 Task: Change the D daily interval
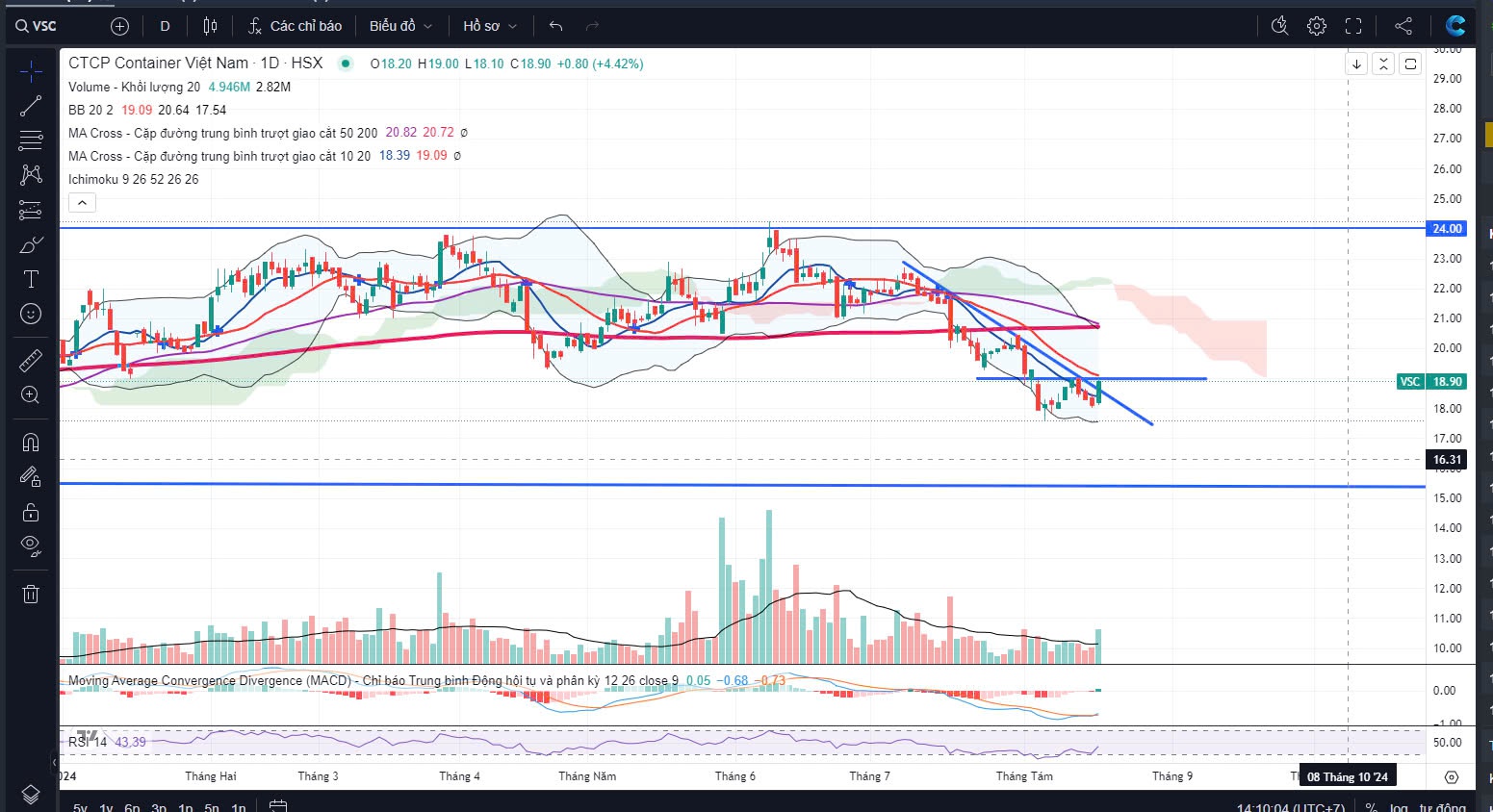click(165, 26)
